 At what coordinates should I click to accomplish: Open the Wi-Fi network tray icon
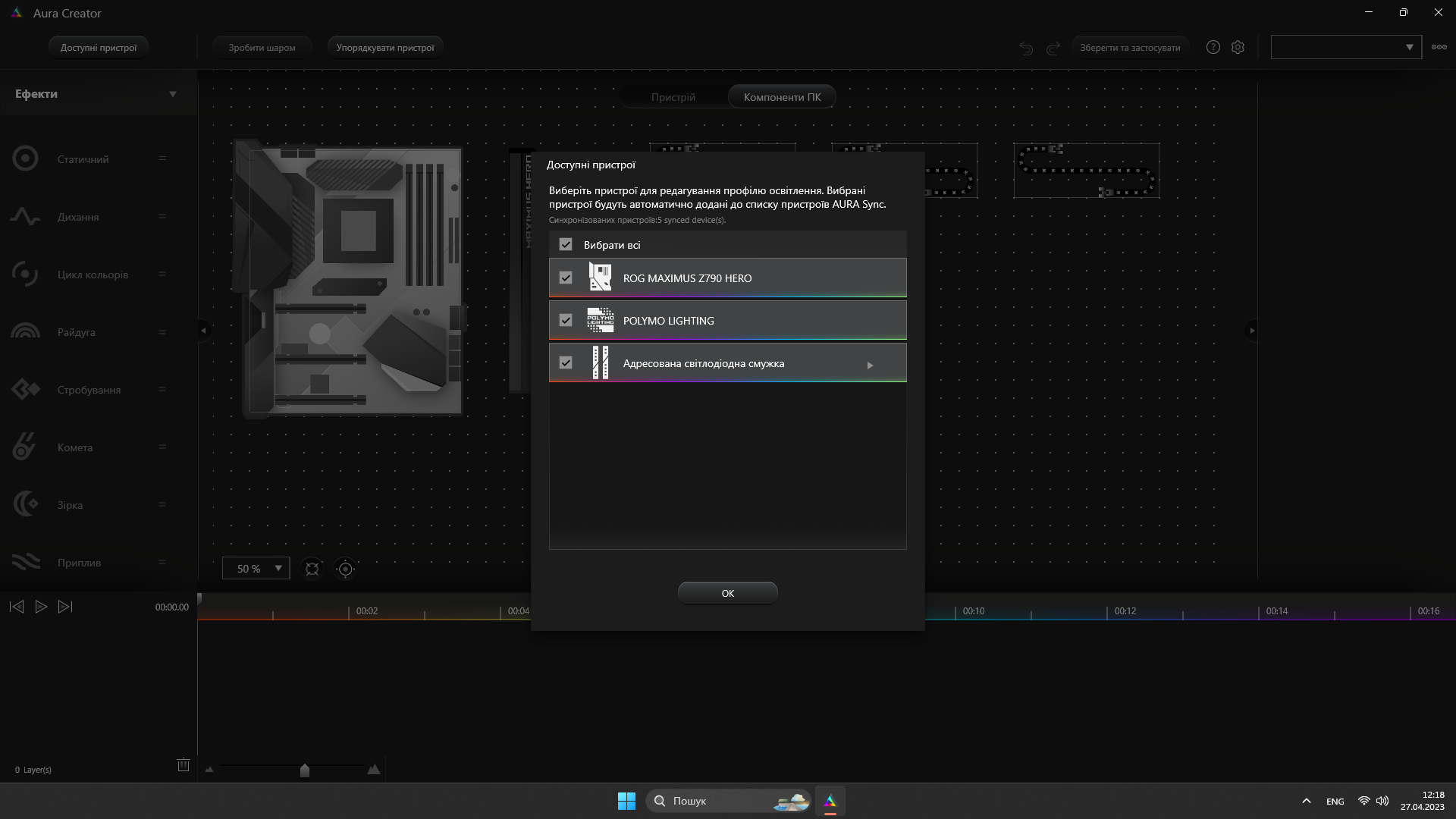[x=1363, y=801]
